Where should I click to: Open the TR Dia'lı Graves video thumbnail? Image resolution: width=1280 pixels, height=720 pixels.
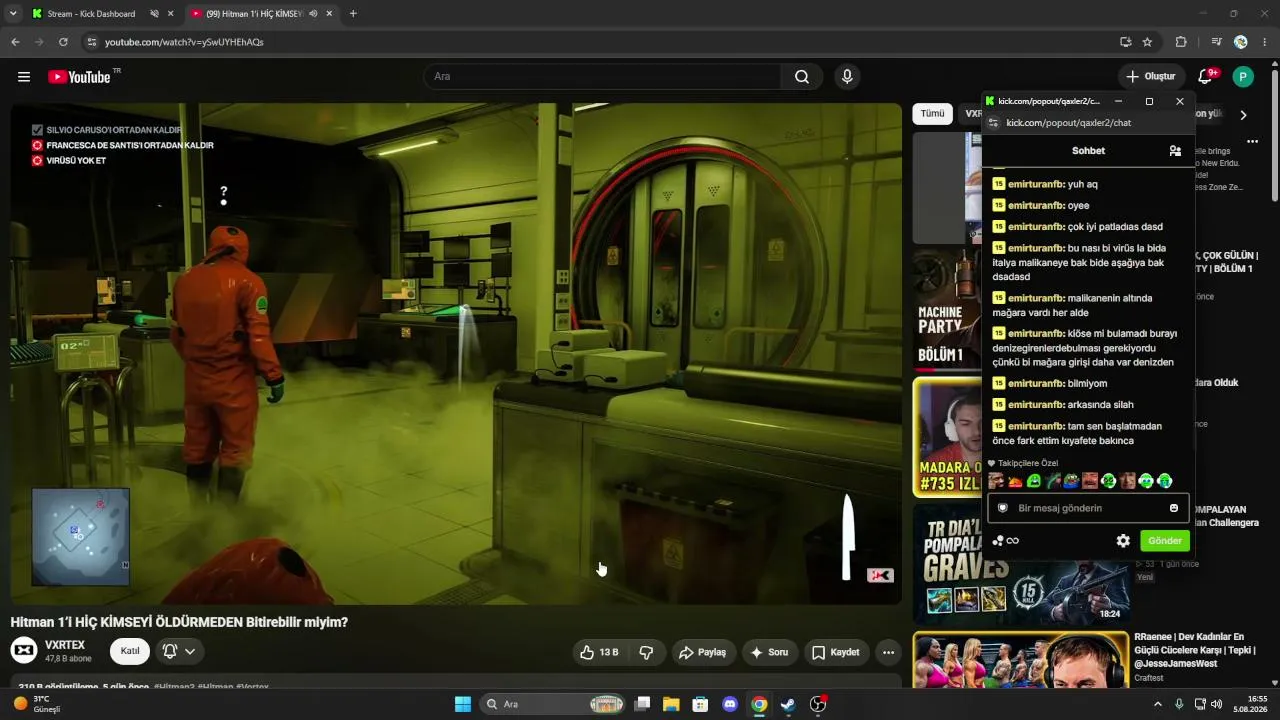(x=1021, y=564)
